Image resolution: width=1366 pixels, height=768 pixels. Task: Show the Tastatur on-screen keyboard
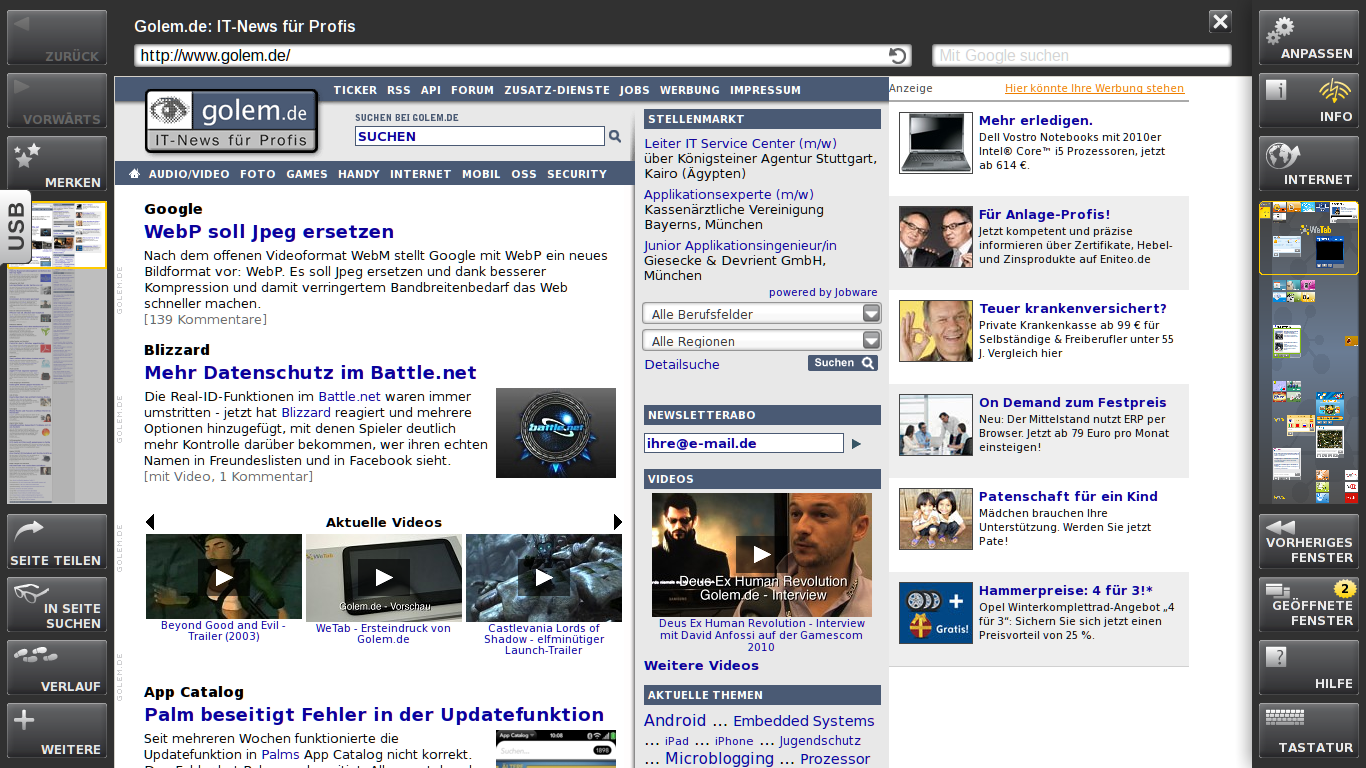point(1308,731)
